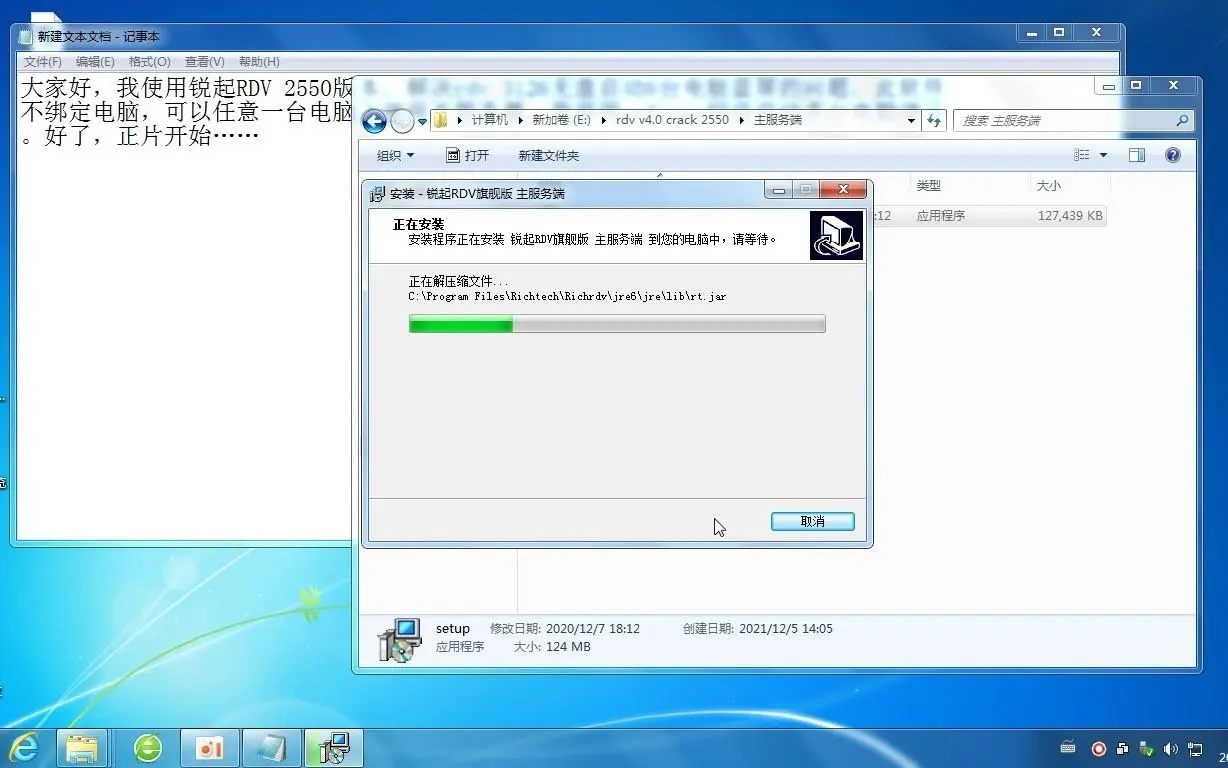This screenshot has height=768, width=1228.
Task: Switch to the setup installer taskbar icon
Action: pos(333,747)
